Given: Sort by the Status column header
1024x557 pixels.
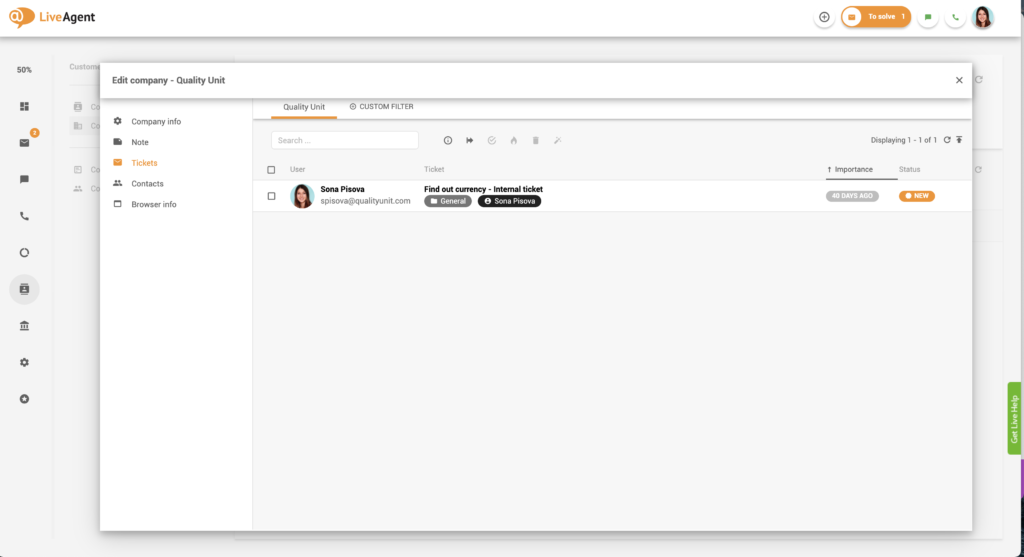Looking at the screenshot, I should (909, 170).
